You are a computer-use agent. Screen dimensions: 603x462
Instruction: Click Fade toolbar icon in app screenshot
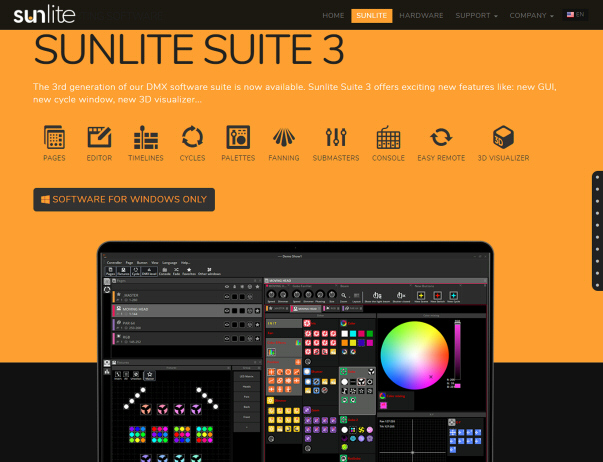click(176, 271)
